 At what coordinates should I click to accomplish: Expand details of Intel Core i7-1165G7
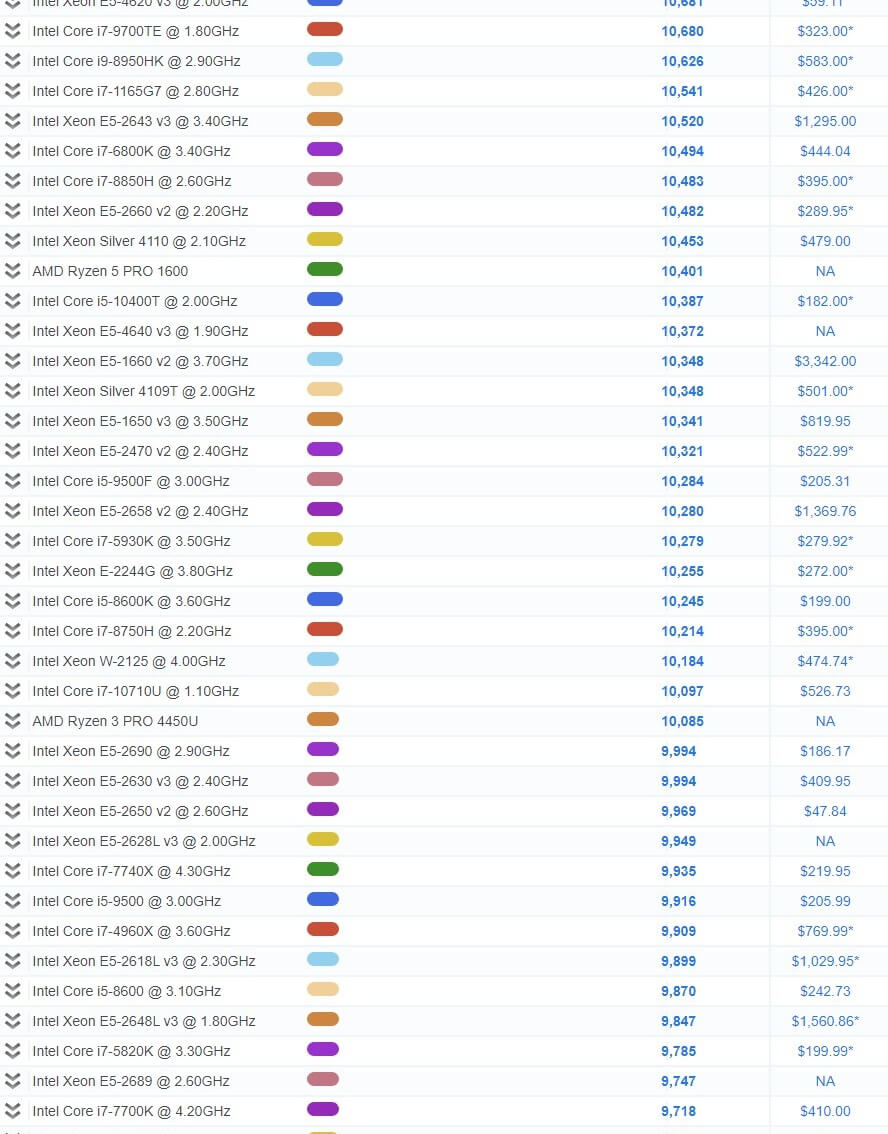pyautogui.click(x=12, y=91)
